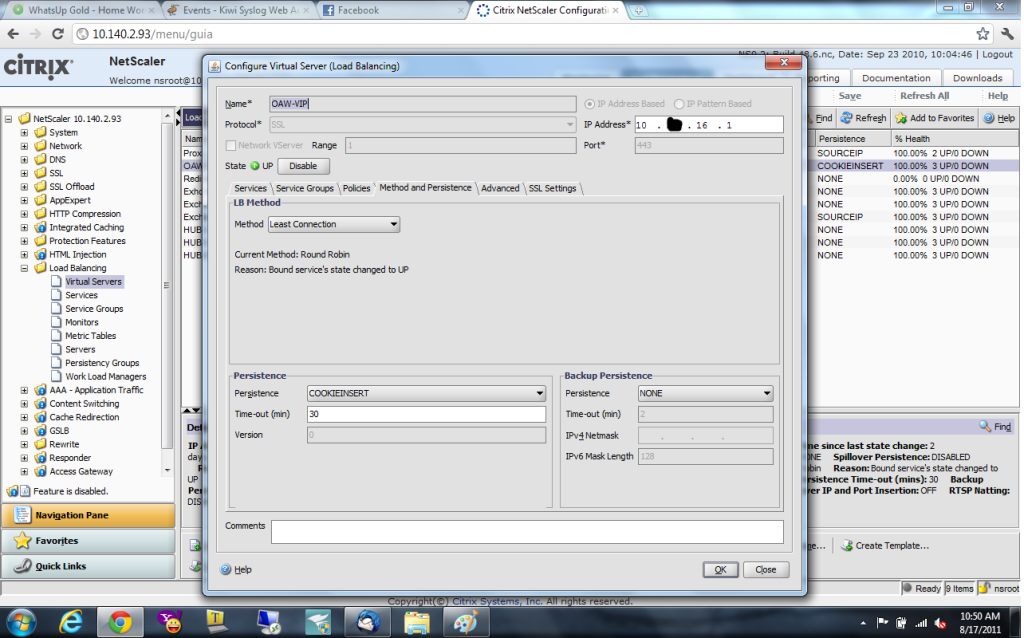This screenshot has width=1024, height=638.
Task: Open the Protocol SSL dropdown
Action: (x=423, y=124)
